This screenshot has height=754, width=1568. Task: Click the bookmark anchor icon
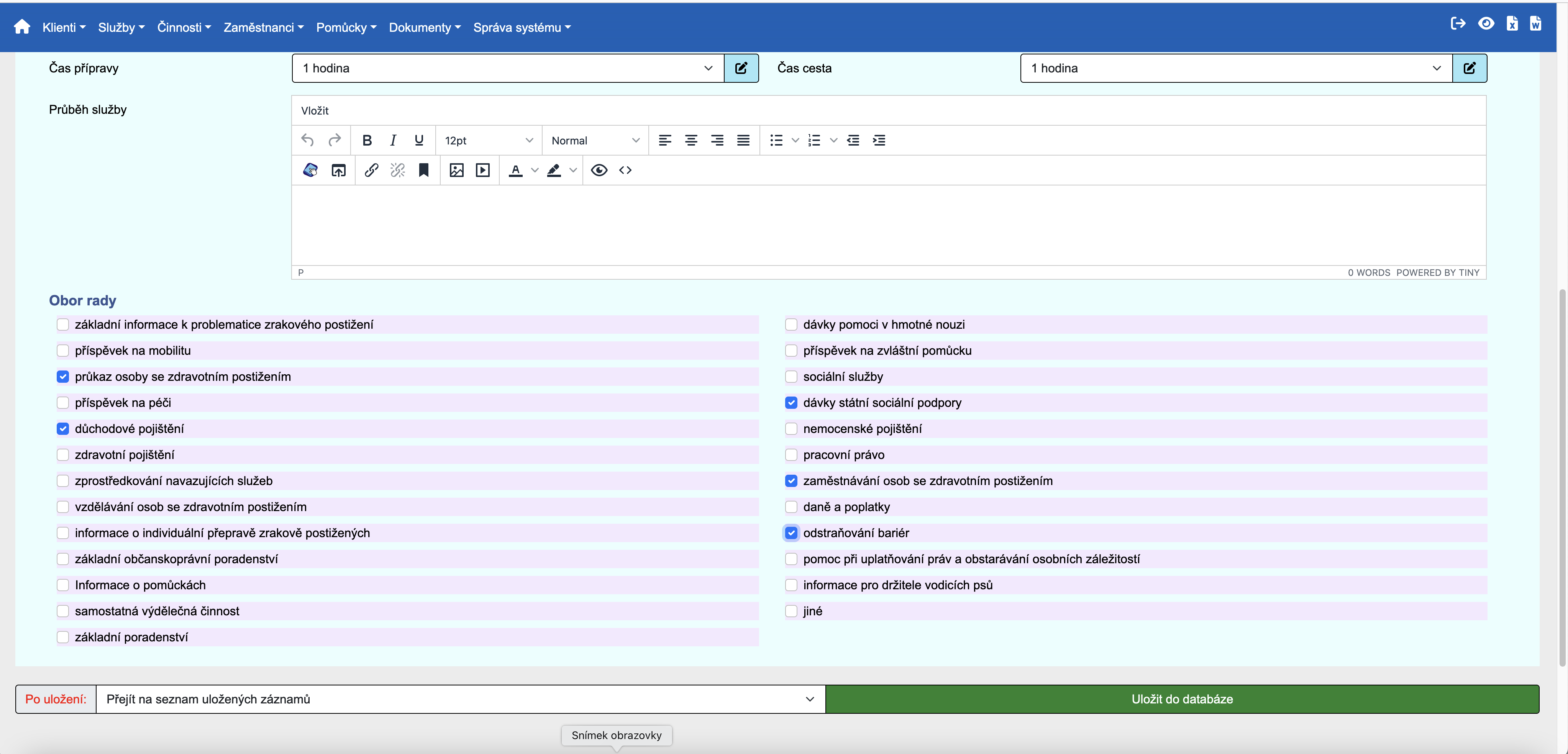pyautogui.click(x=424, y=170)
